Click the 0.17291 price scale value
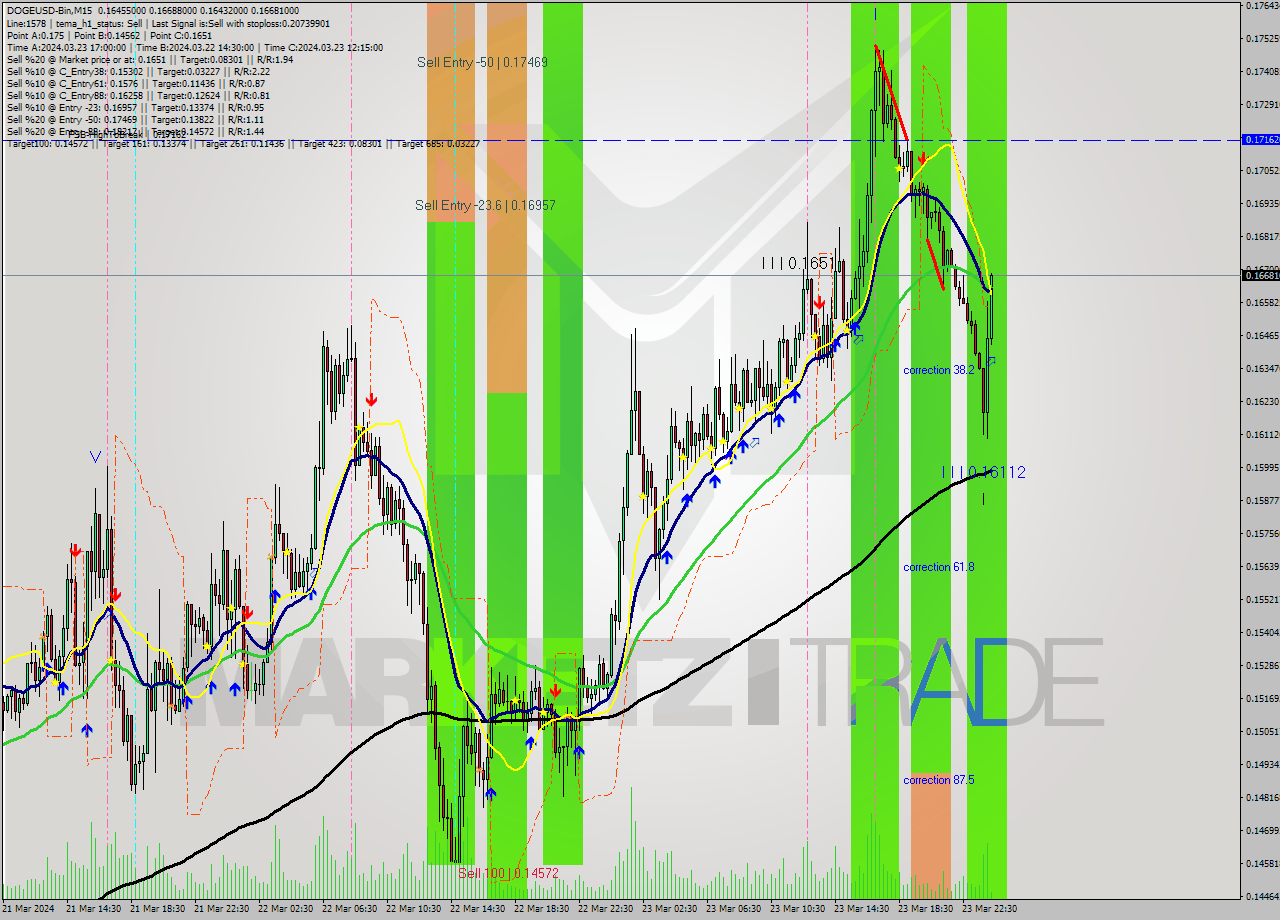Viewport: 1280px width, 920px height. point(1262,105)
